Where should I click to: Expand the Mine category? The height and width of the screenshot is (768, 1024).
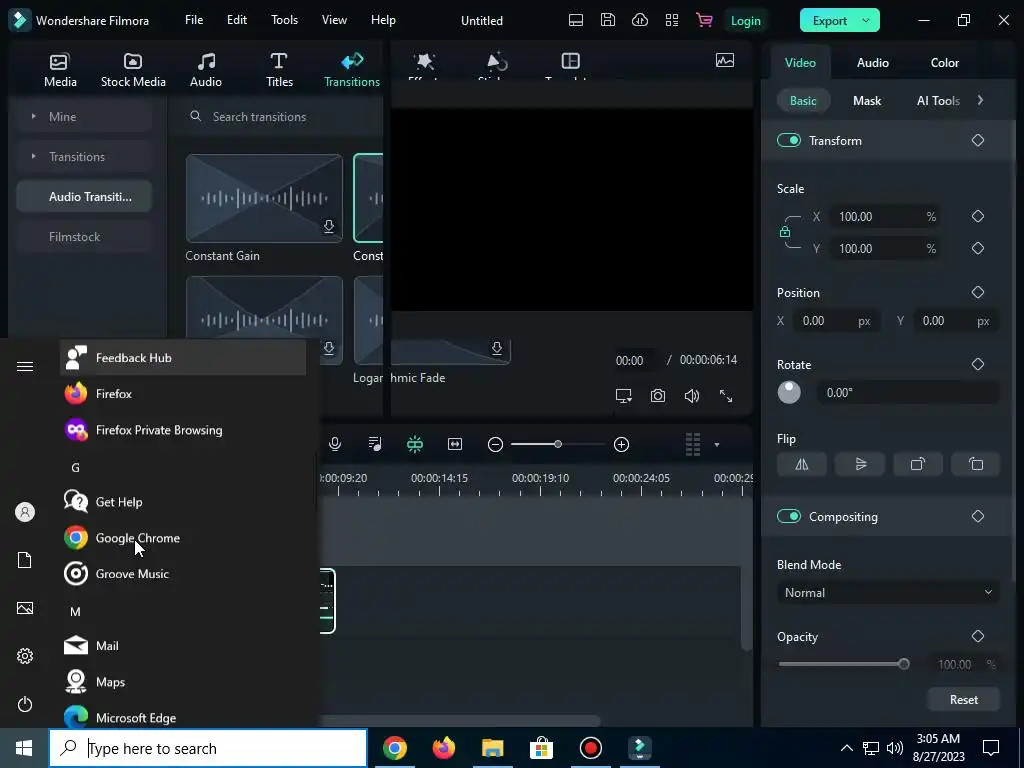click(x=33, y=116)
